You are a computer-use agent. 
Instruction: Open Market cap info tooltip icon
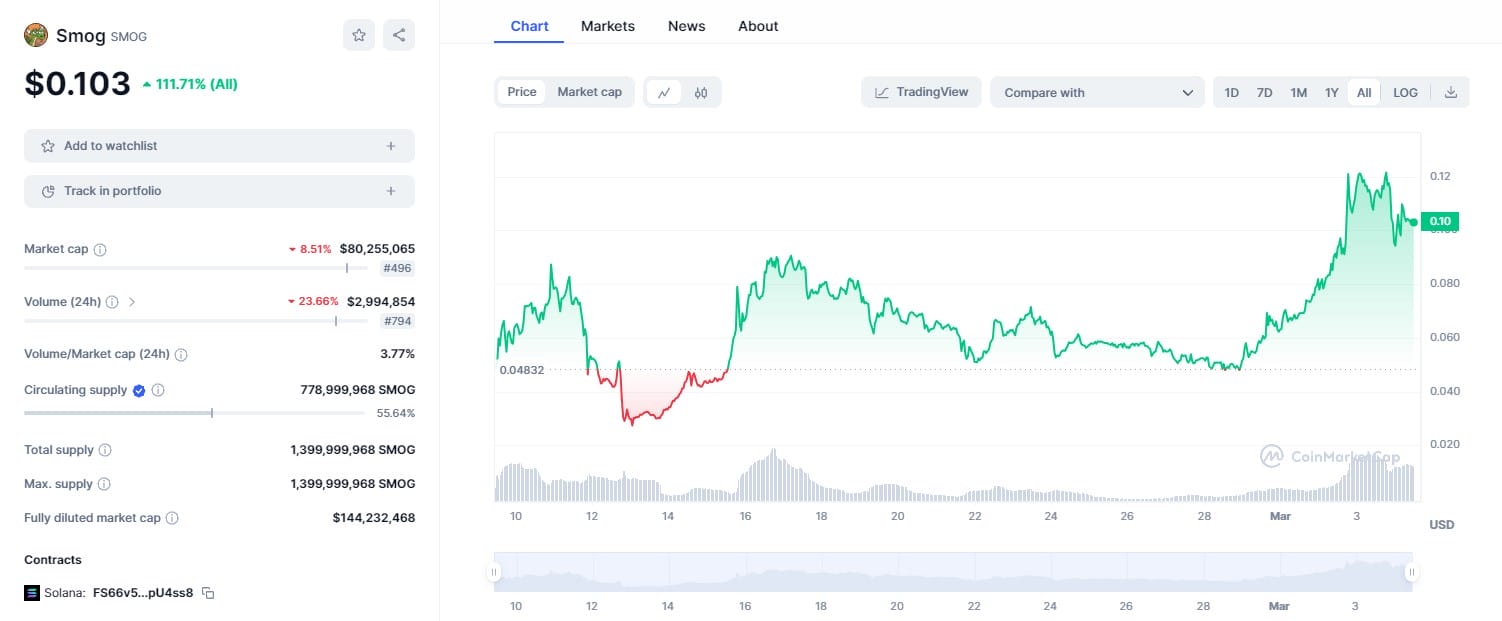point(100,249)
